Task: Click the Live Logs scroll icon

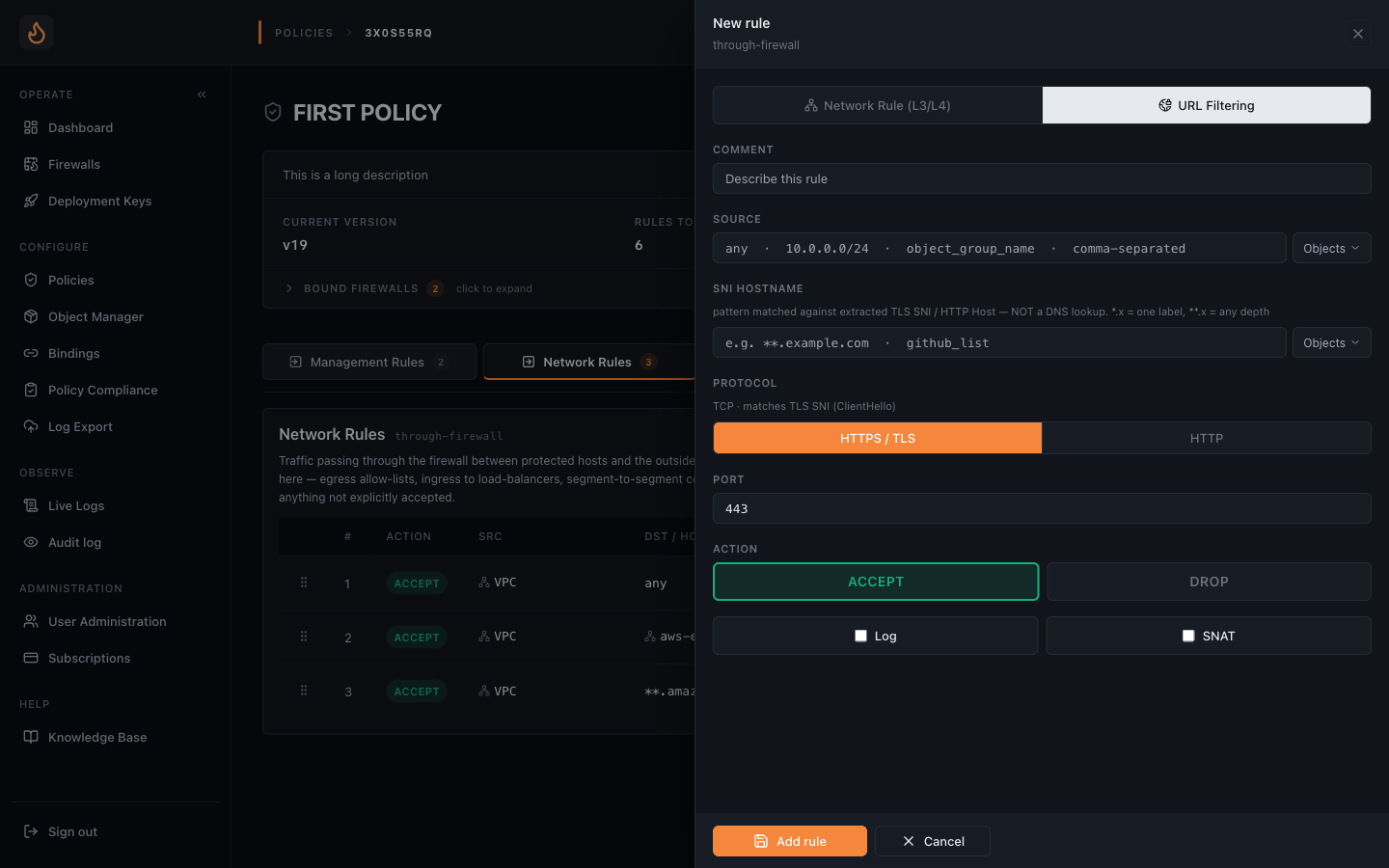Action: [31, 505]
